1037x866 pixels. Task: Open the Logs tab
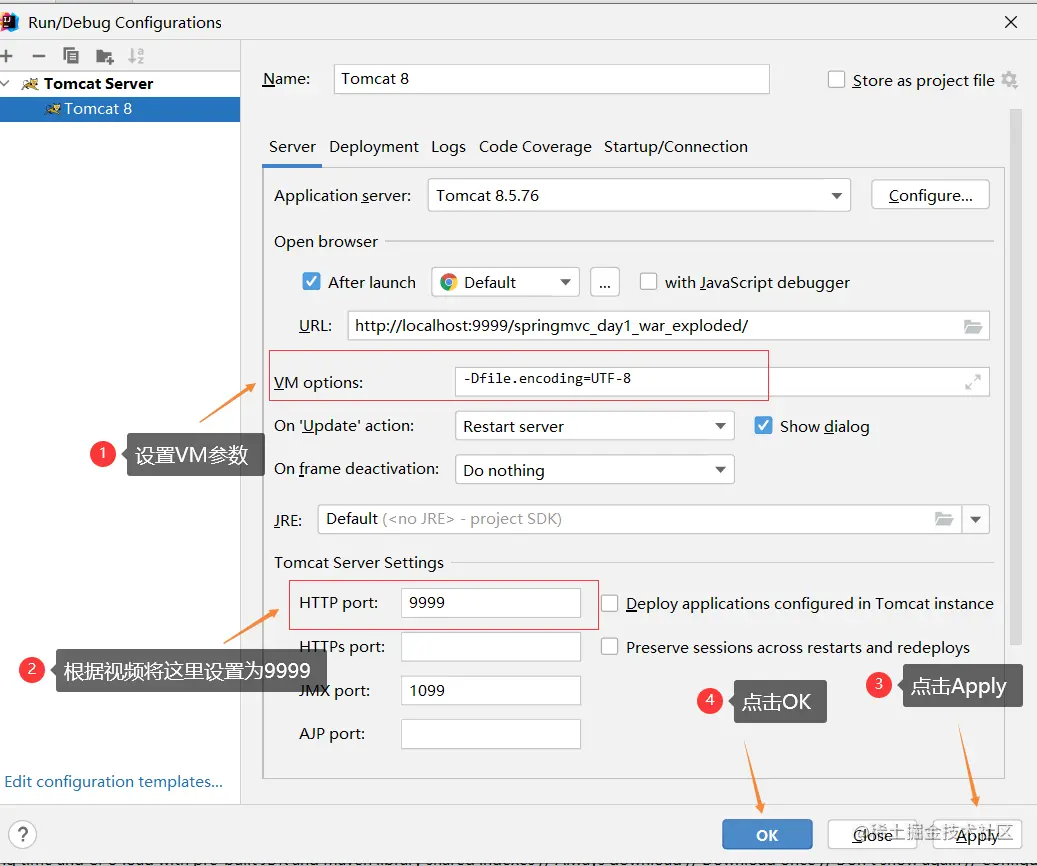(448, 147)
